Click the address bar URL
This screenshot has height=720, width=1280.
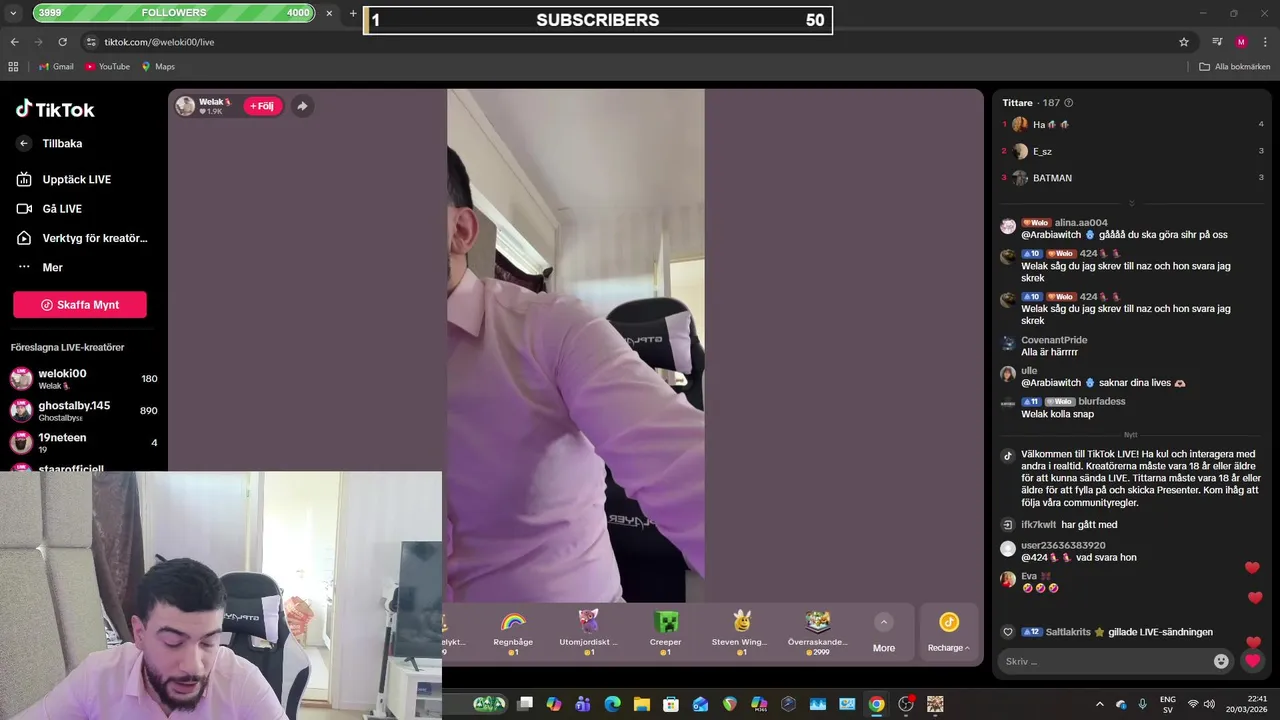pos(159,42)
